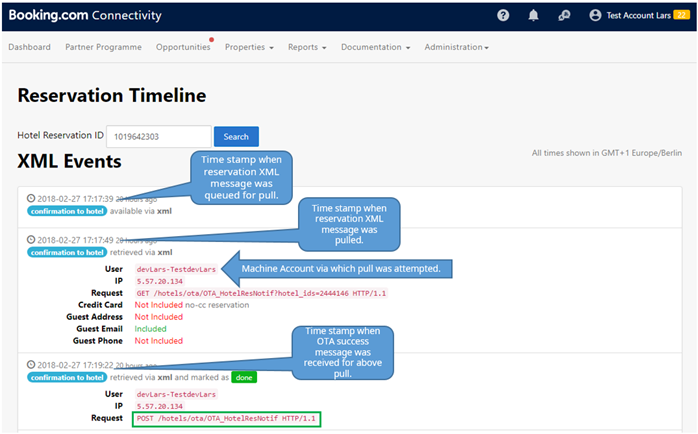Click clock icon beside 17:19:22 timestamp
This screenshot has height=434, width=698.
pos(30,366)
